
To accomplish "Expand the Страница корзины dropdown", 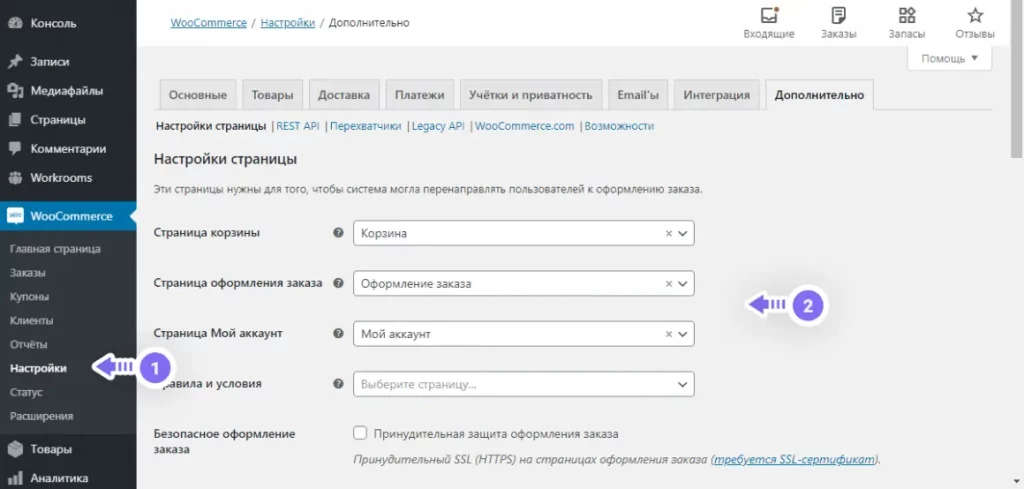I will click(x=683, y=233).
